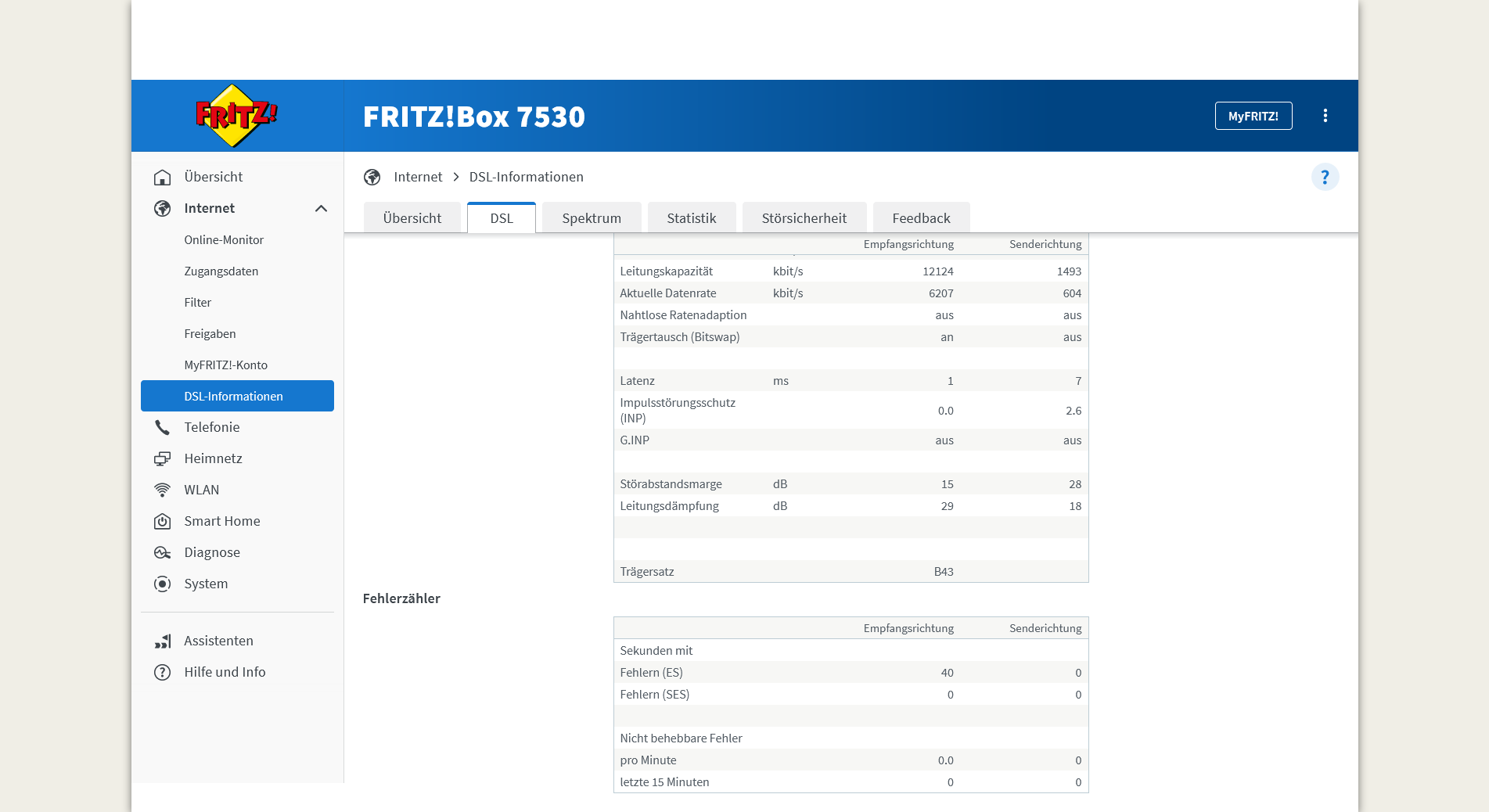Screen dimensions: 1489x812
Task: Click the Heimnetz network icon
Action: [163, 459]
